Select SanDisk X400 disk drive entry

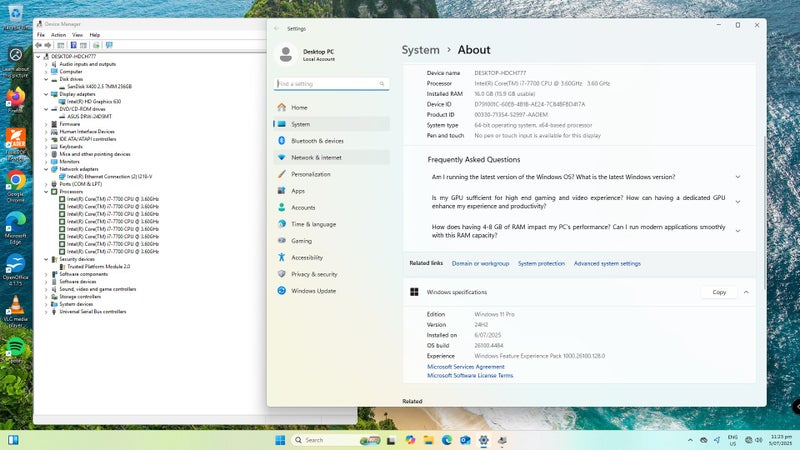click(x=99, y=87)
